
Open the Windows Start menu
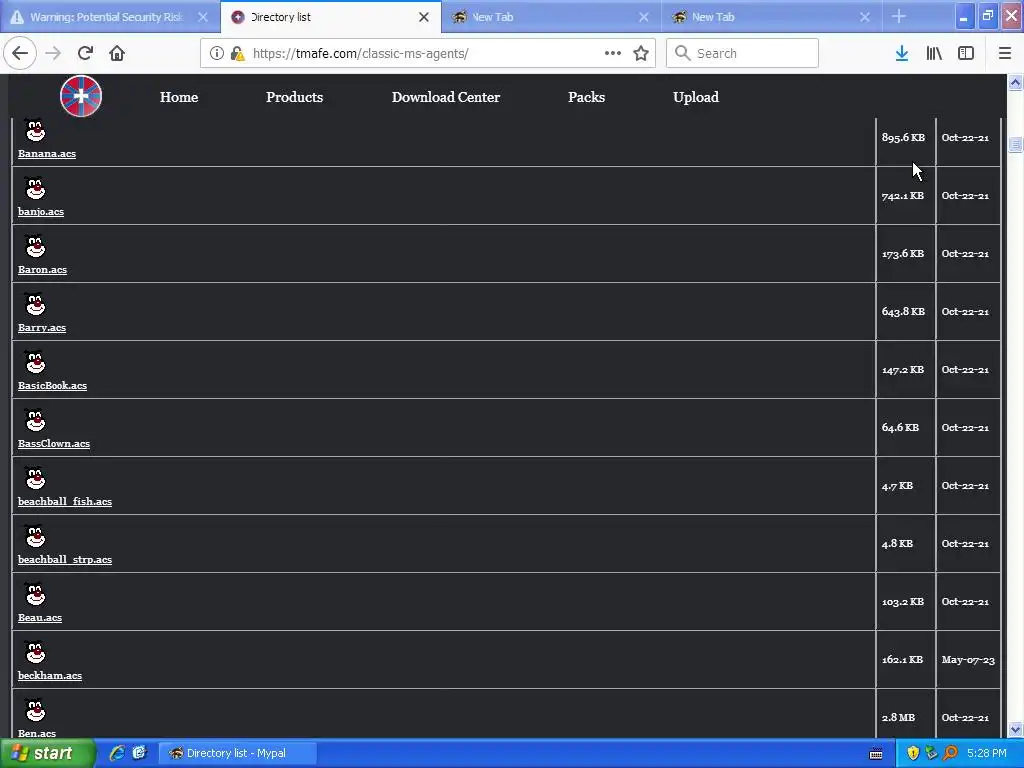(x=46, y=753)
